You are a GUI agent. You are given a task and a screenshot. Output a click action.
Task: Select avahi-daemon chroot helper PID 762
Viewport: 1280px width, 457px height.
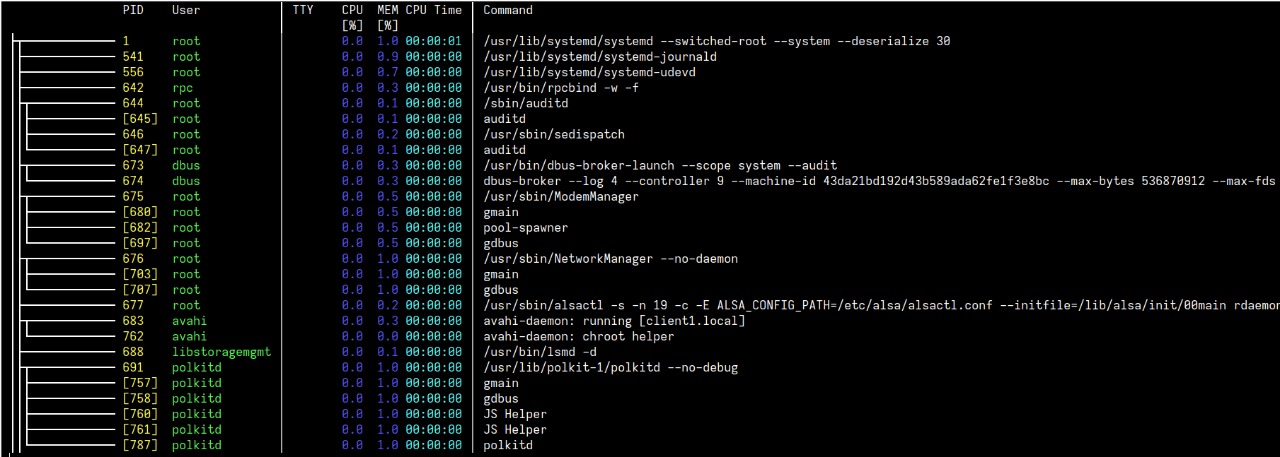coord(640,336)
